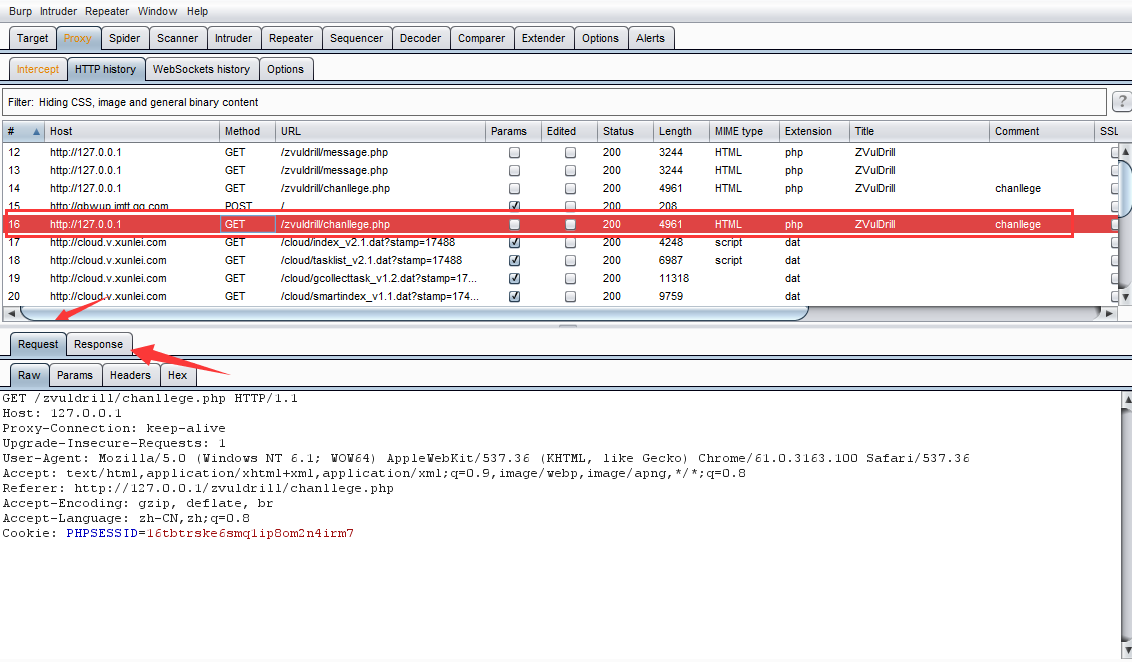Open the HTTP history sub-tab
1132x662 pixels.
click(105, 69)
